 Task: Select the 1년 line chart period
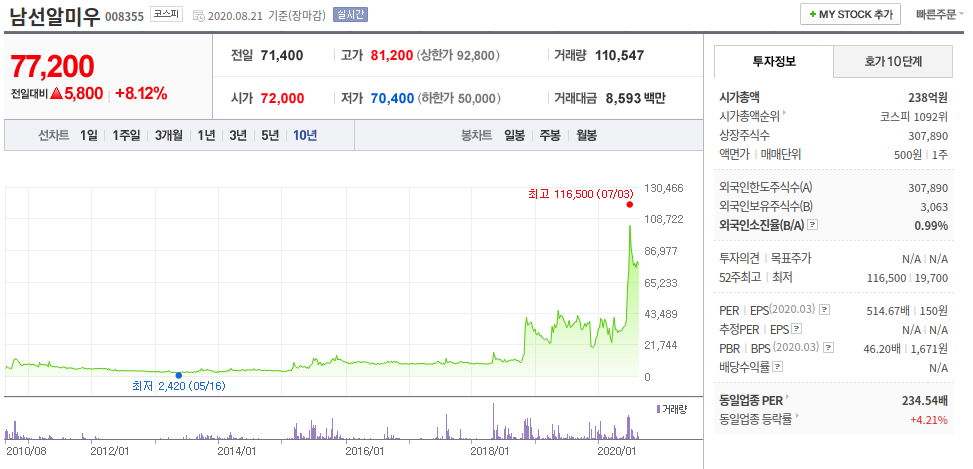pyautogui.click(x=206, y=135)
